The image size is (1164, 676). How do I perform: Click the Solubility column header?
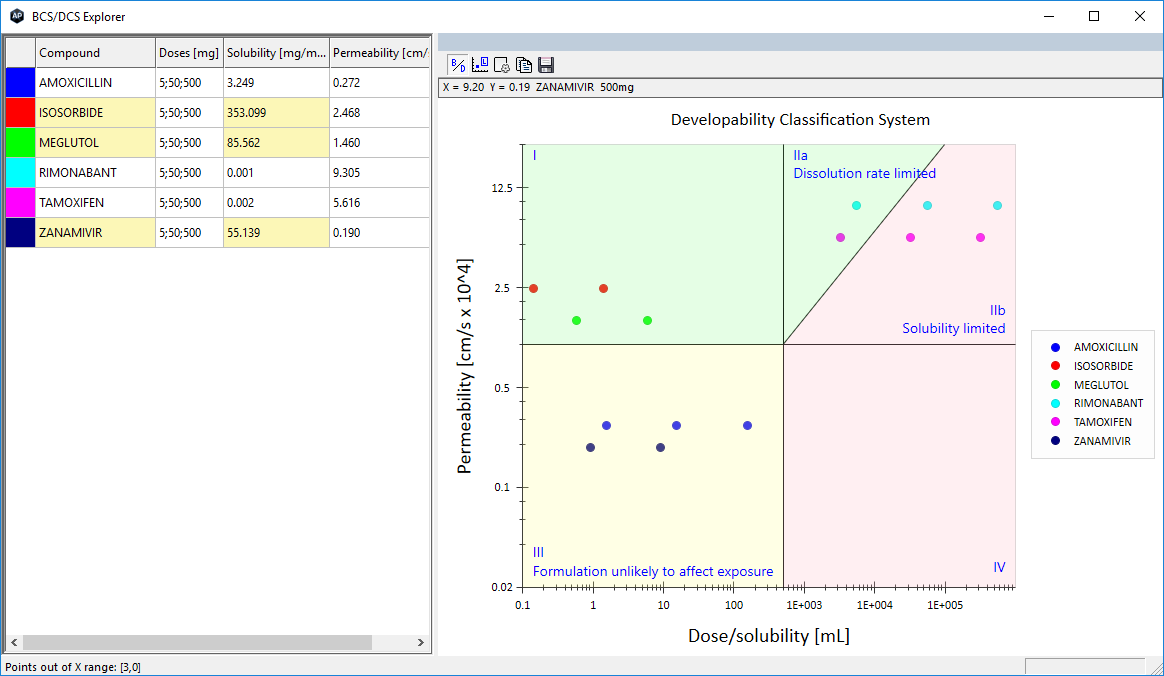point(276,53)
